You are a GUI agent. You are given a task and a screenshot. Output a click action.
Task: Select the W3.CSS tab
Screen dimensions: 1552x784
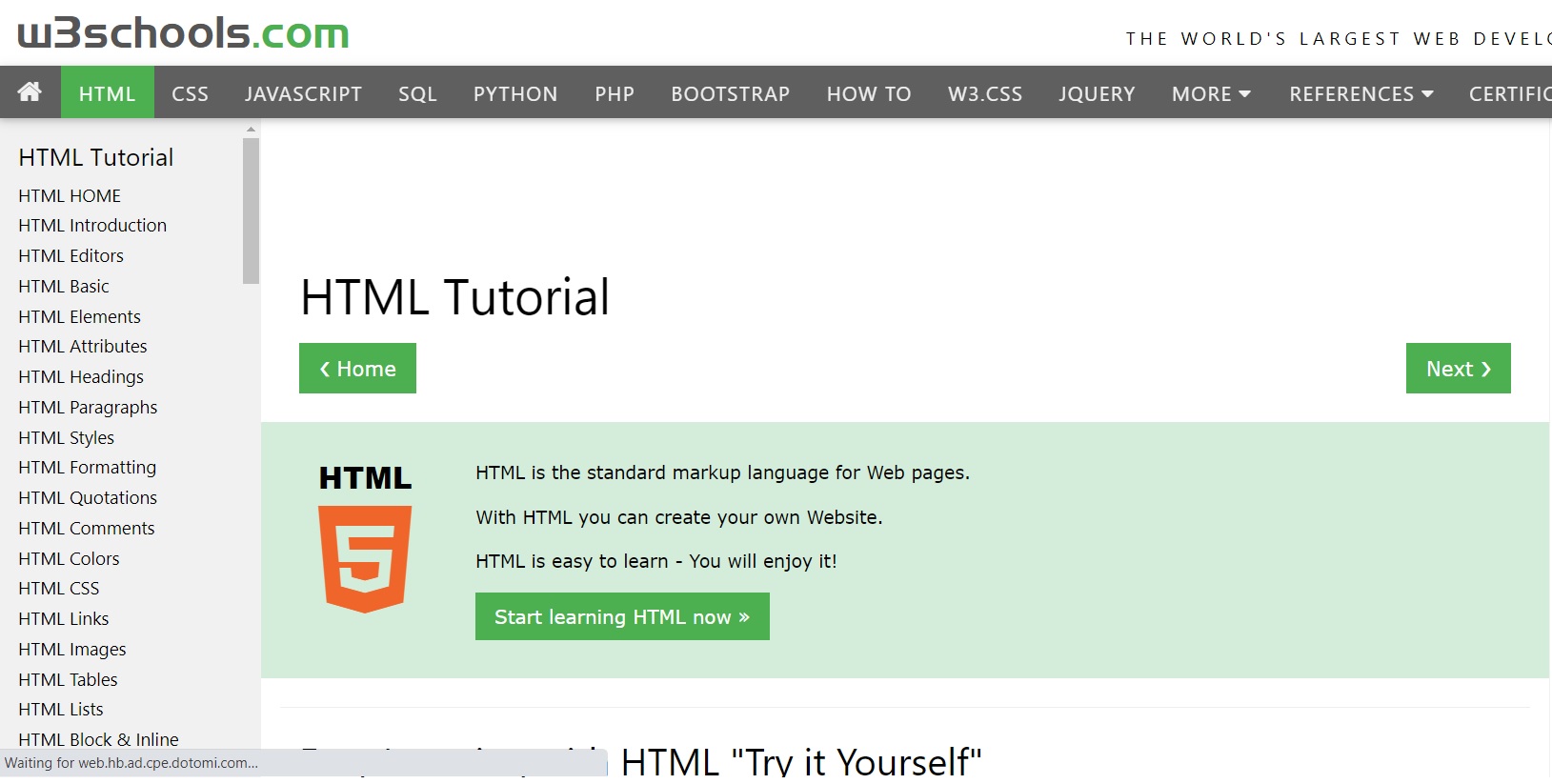pos(985,93)
